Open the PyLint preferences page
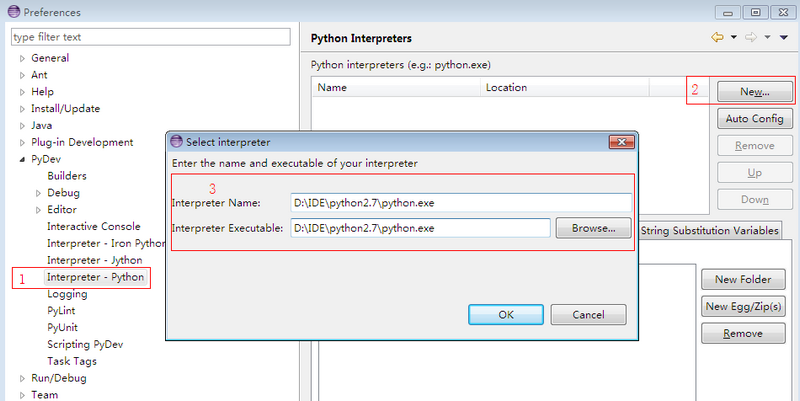This screenshot has height=401, width=800. pyautogui.click(x=61, y=311)
